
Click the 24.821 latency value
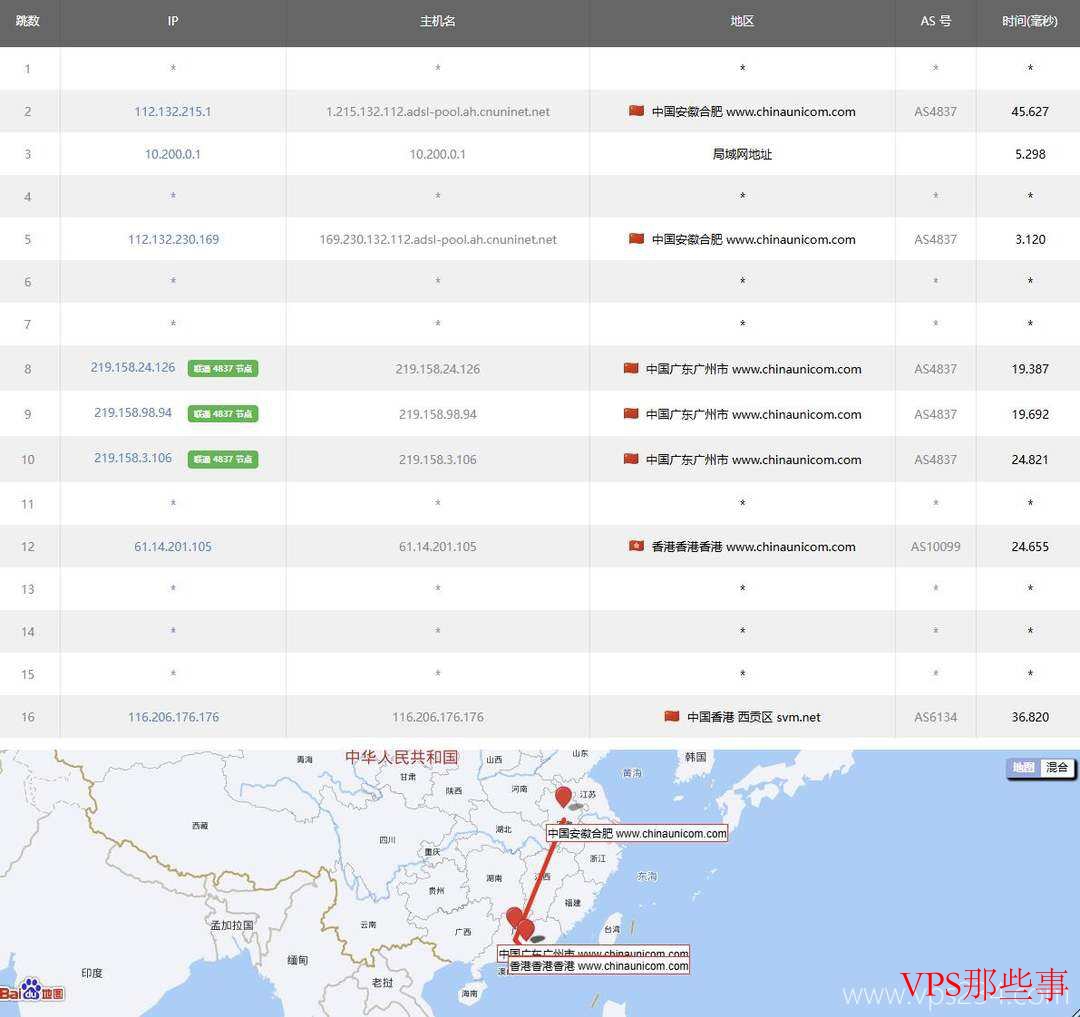tap(1030, 459)
